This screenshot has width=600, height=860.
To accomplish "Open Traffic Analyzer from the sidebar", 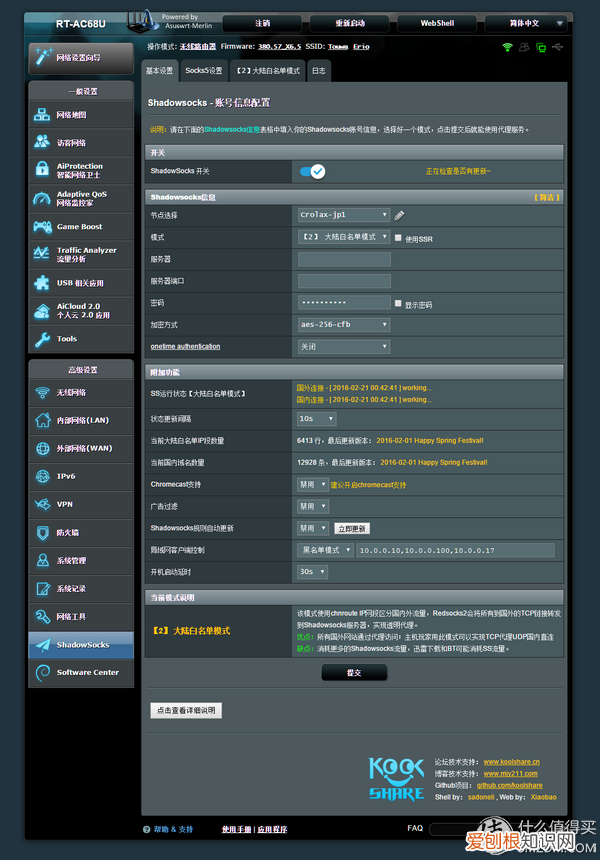I will [81, 254].
